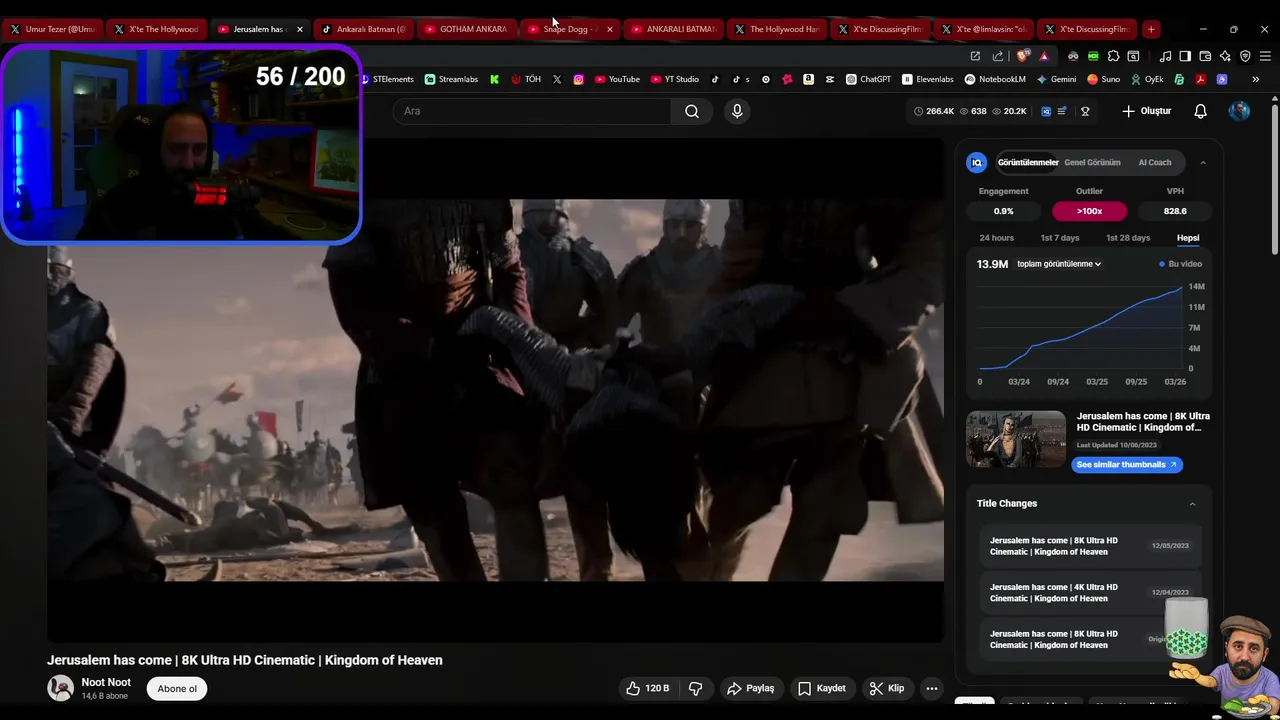Switch to the Genel Görünüm tab

coord(1092,162)
